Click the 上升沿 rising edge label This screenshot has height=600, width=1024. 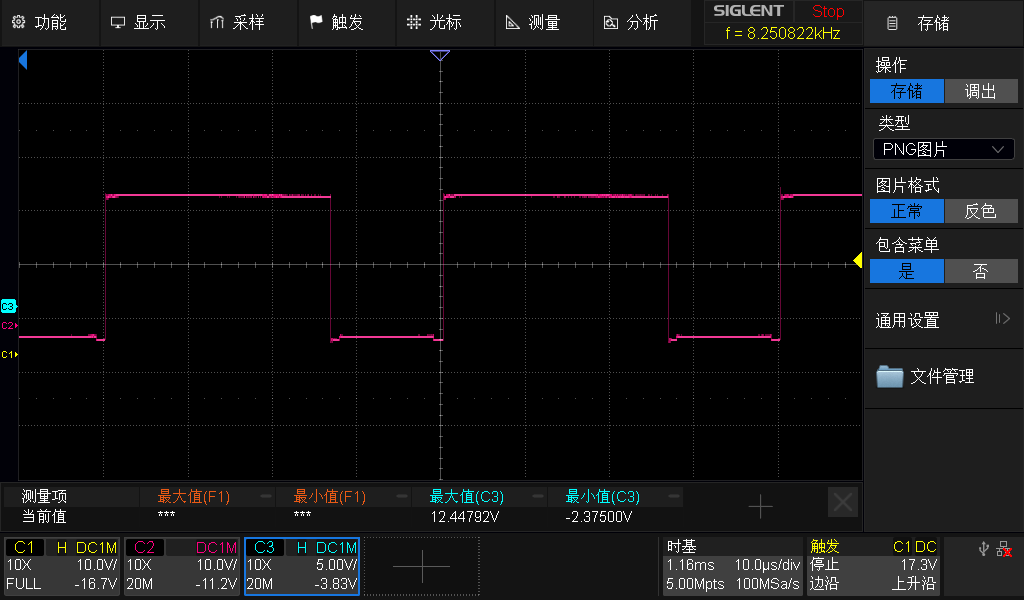coord(914,584)
